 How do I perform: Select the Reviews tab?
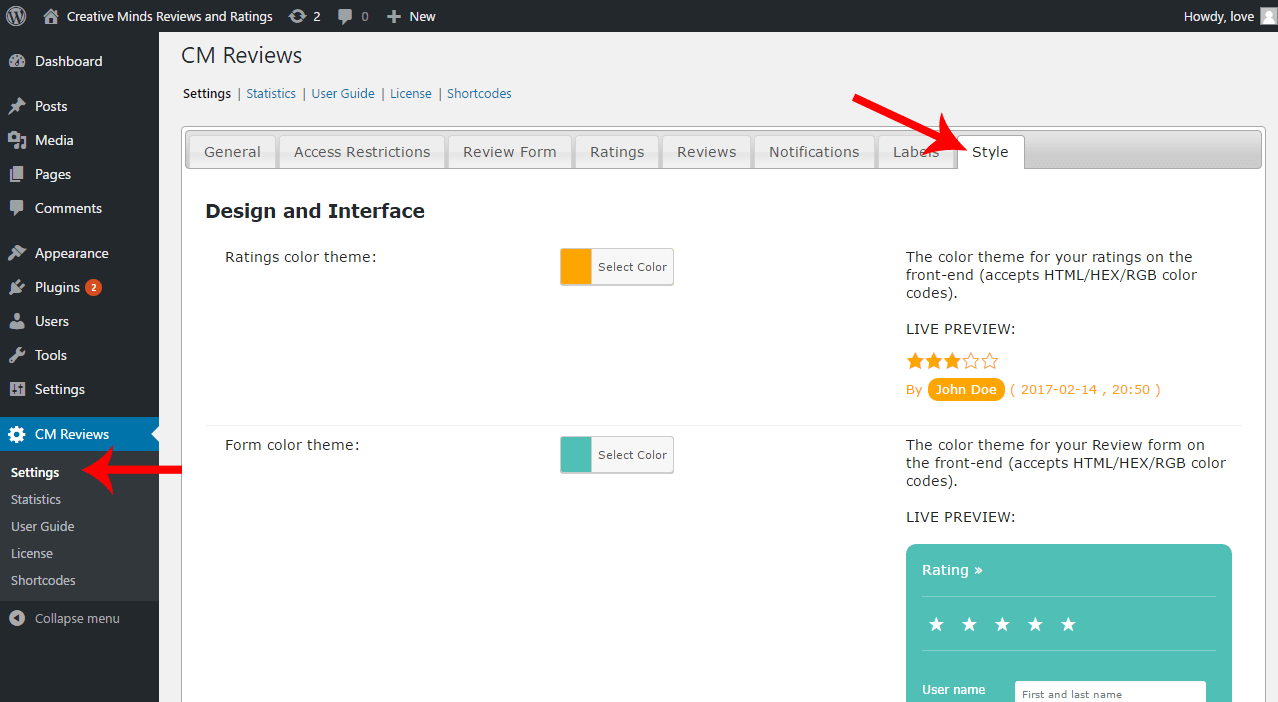(x=706, y=152)
